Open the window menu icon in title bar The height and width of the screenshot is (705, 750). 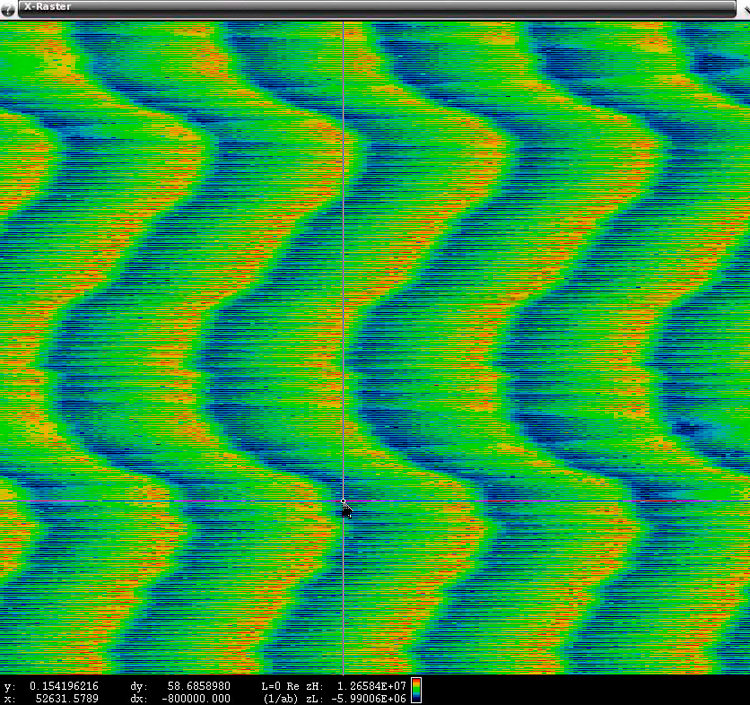9,7
